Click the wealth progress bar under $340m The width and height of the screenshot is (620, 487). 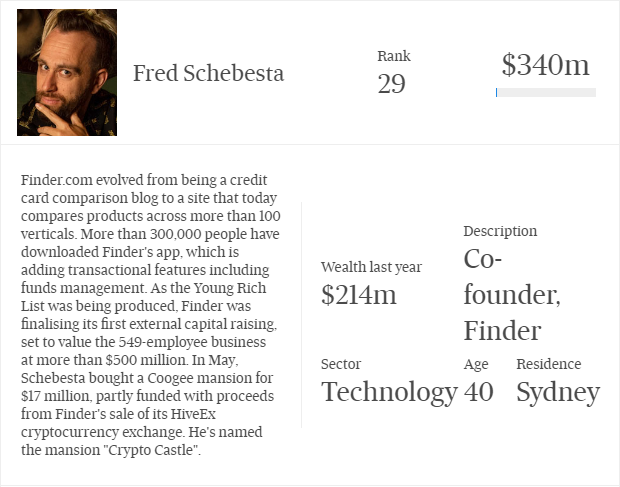pos(545,93)
